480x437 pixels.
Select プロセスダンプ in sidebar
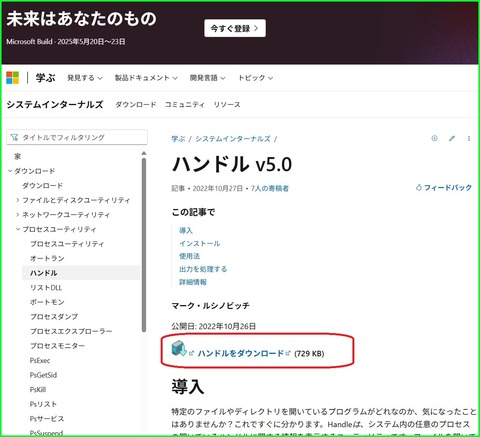click(54, 317)
